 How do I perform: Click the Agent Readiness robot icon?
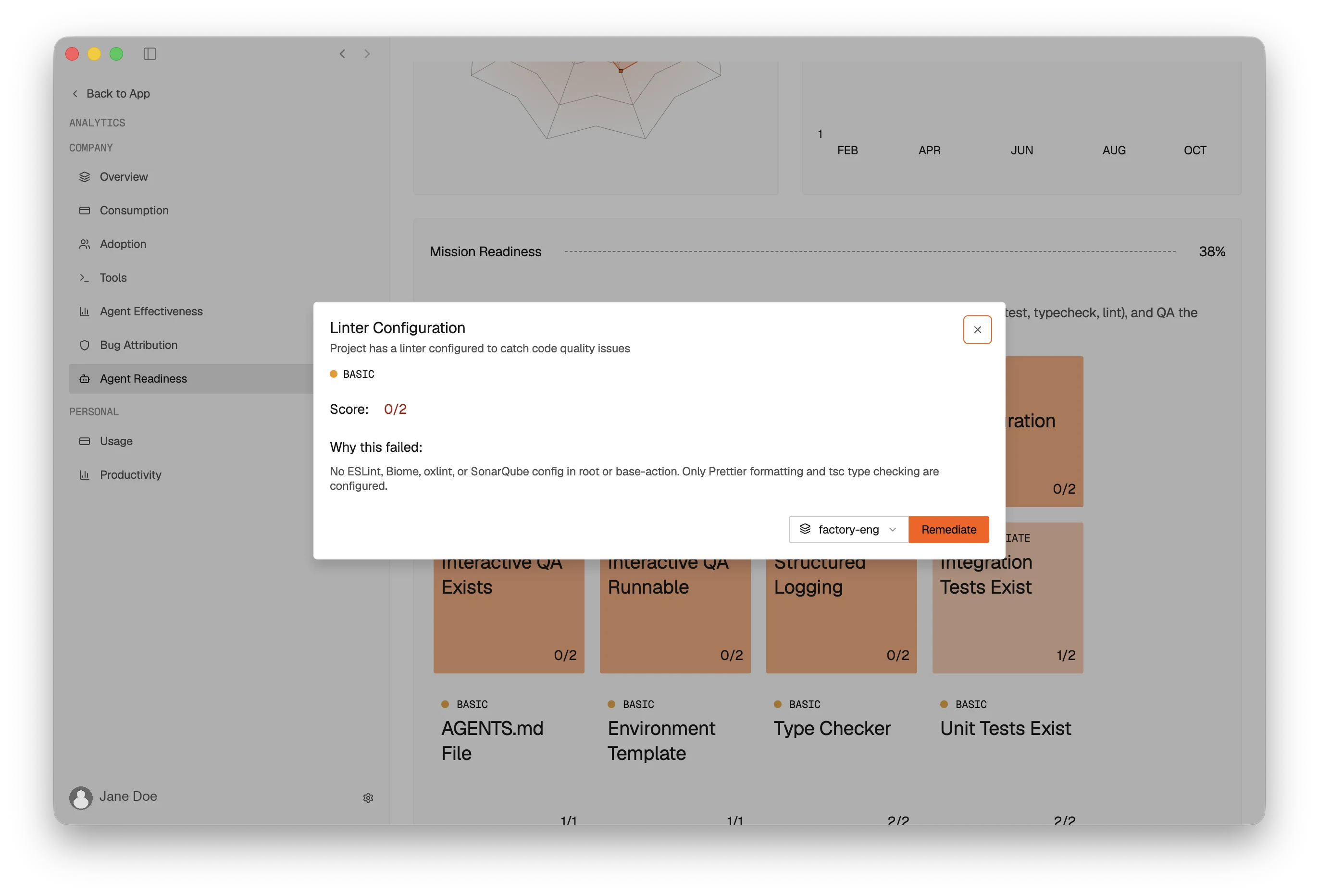pyautogui.click(x=85, y=378)
